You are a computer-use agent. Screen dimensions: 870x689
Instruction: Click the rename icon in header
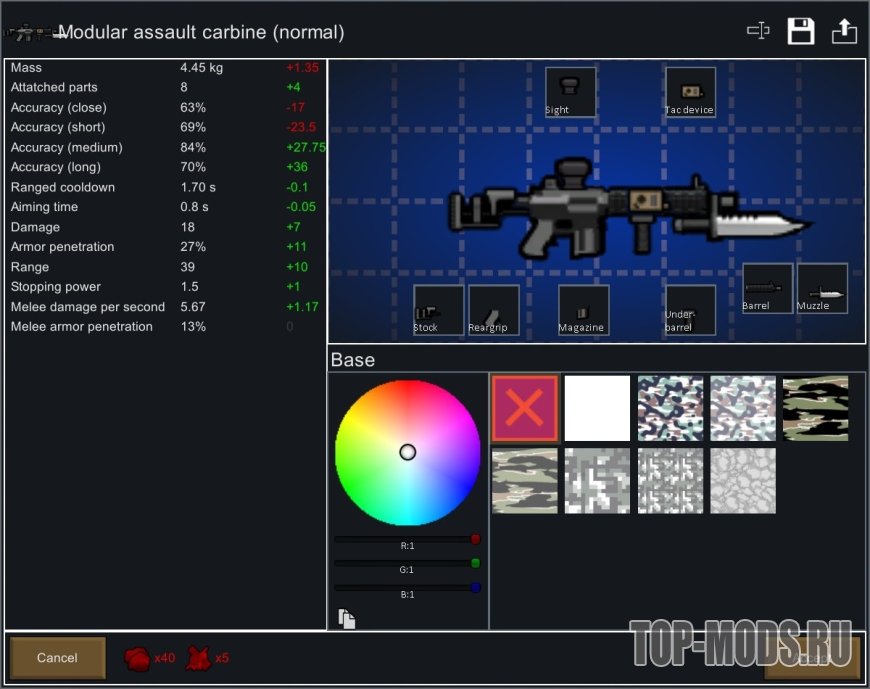coord(758,31)
